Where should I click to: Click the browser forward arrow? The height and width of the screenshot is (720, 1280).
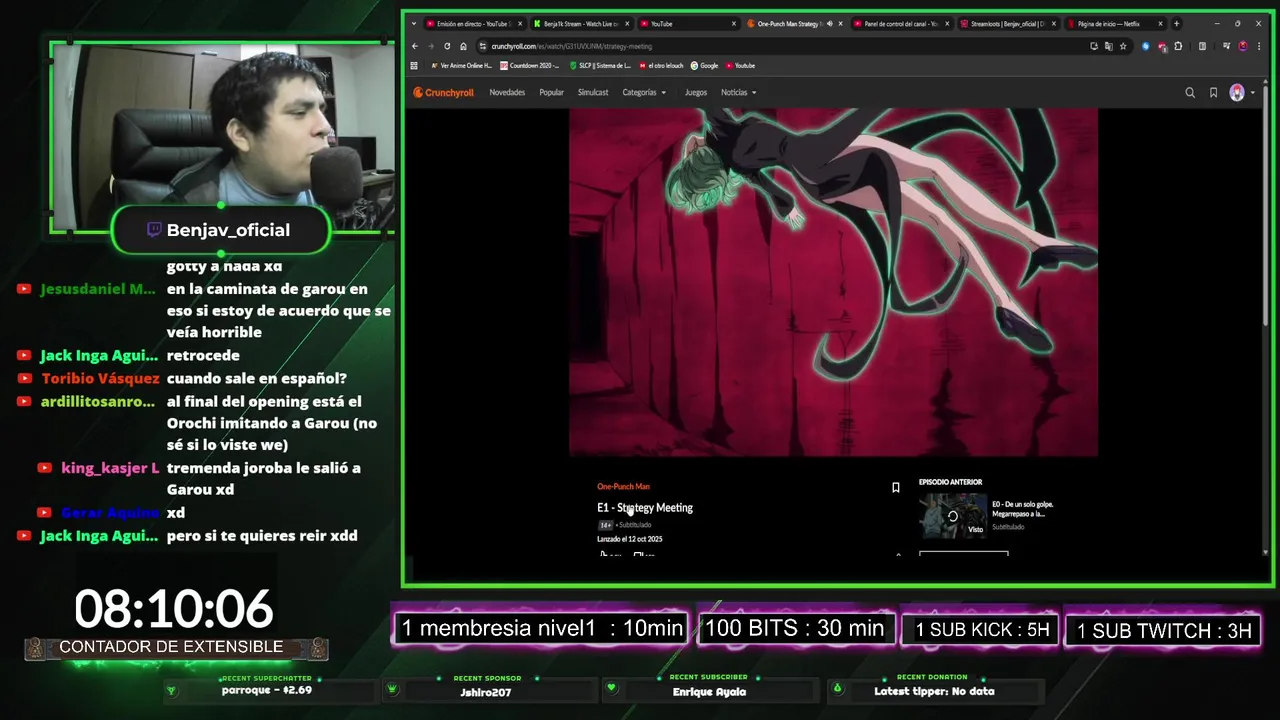tap(431, 46)
